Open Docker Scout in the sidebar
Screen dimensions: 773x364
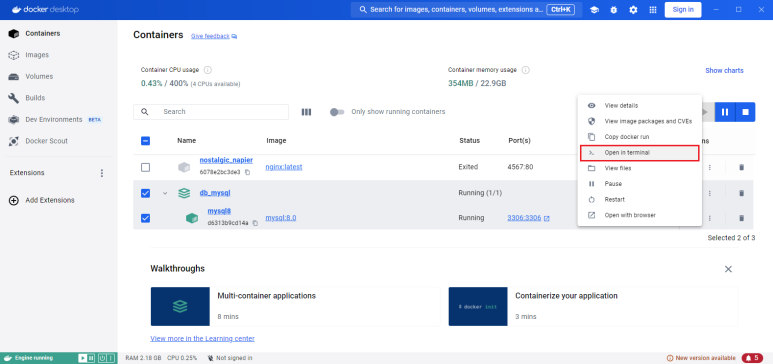(x=59, y=141)
